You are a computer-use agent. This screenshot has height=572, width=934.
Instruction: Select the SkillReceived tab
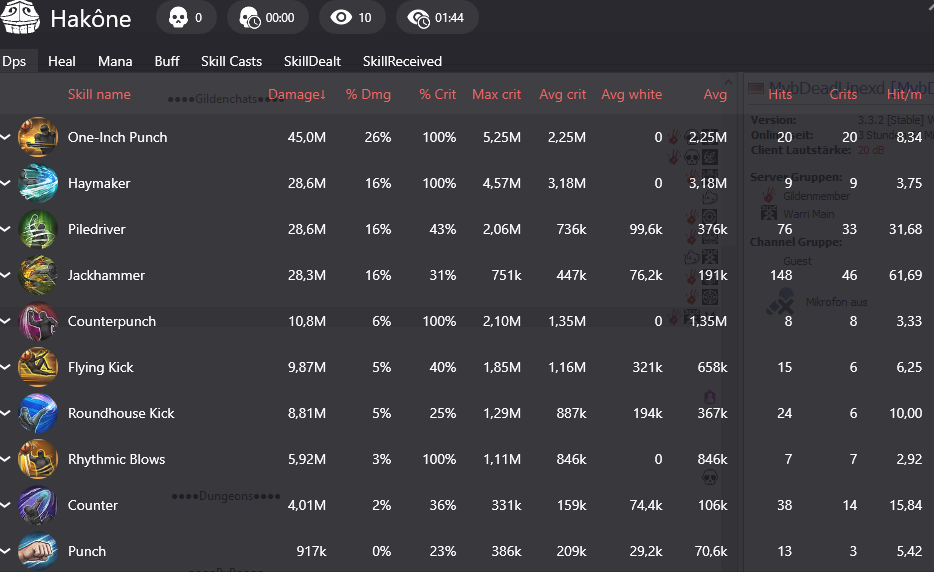402,61
